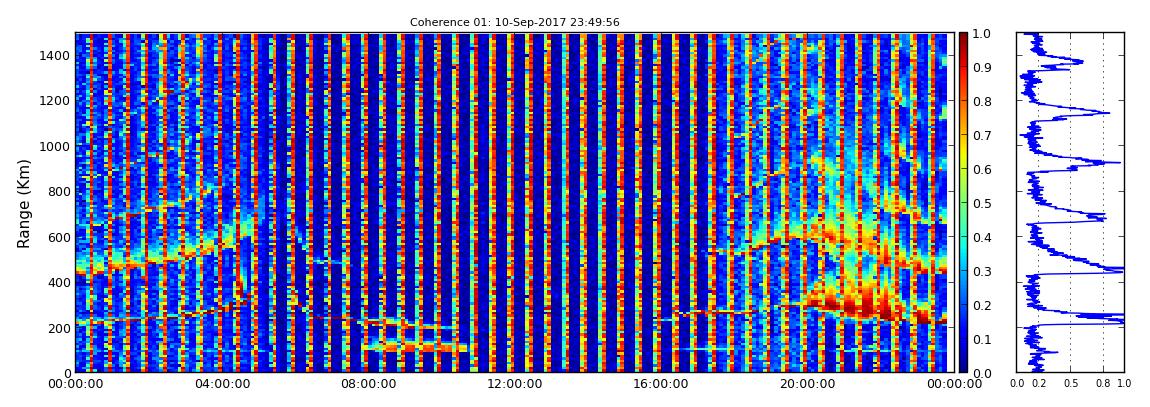Click the colorbar 1.0 label
This screenshot has width=1150, height=407.
tap(981, 34)
